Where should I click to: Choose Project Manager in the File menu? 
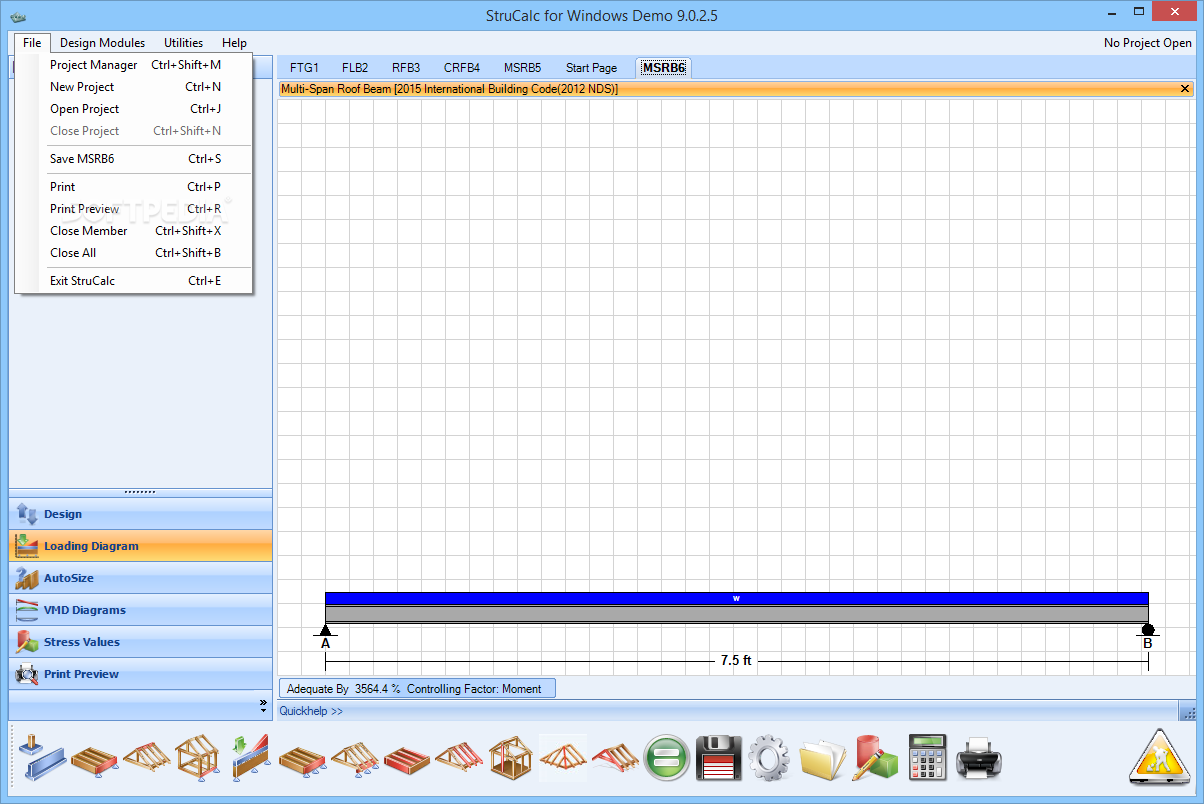134,65
